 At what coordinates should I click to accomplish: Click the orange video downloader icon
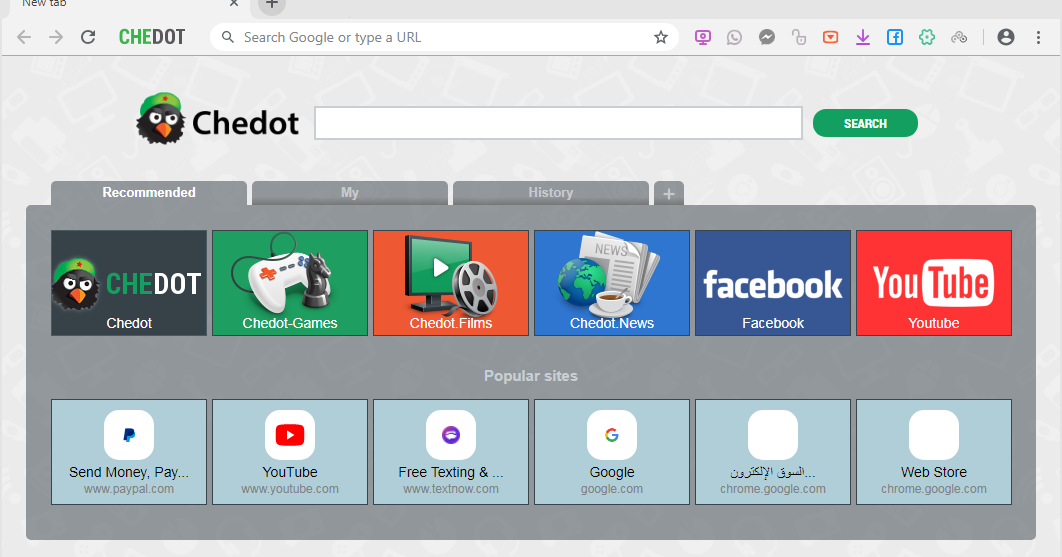830,37
